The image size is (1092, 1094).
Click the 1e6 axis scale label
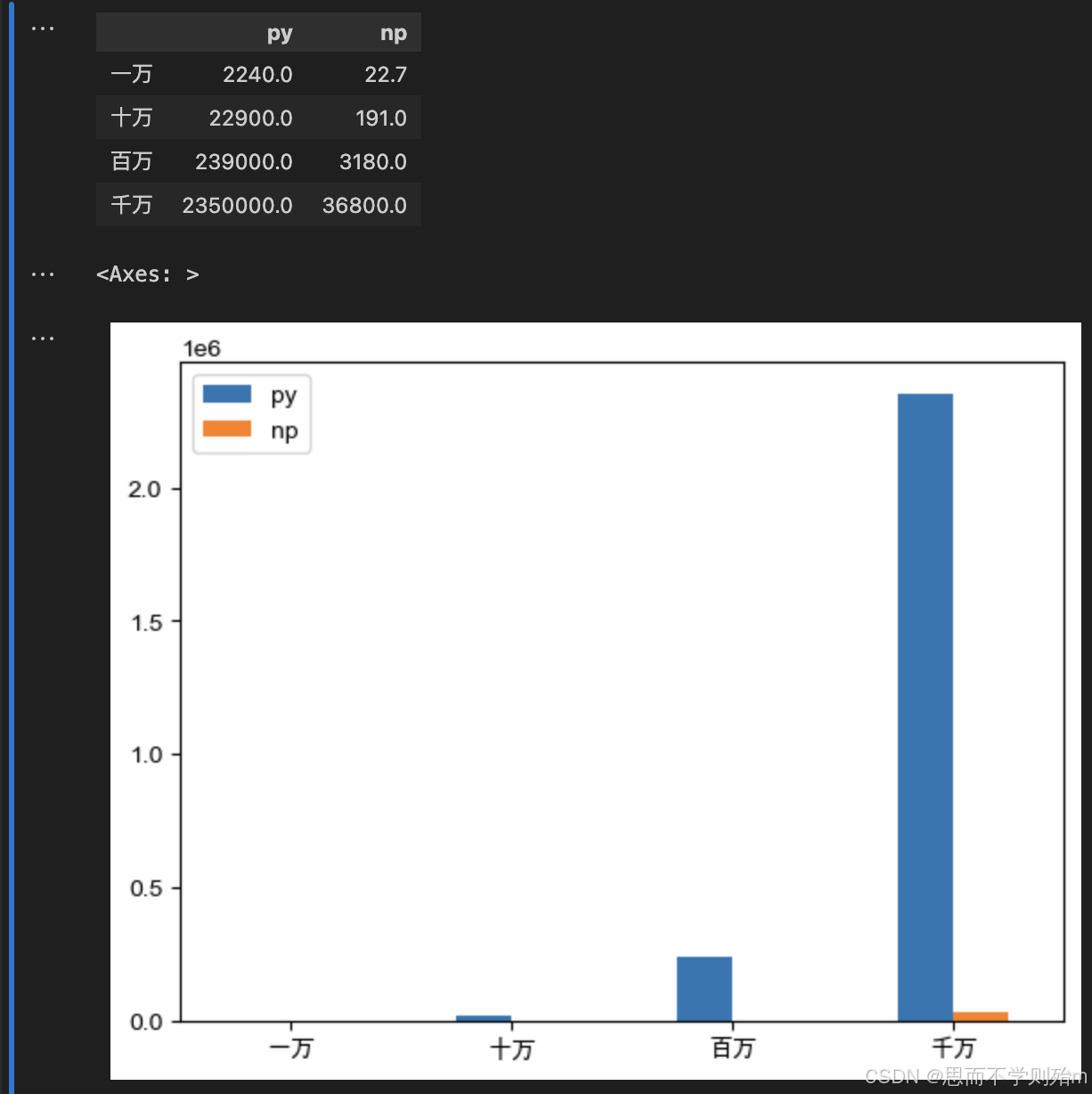[x=202, y=348]
